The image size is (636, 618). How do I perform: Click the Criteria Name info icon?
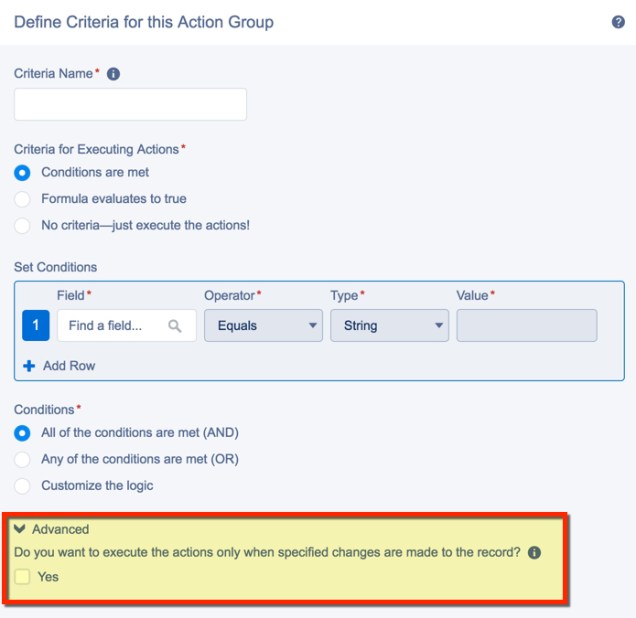113,74
